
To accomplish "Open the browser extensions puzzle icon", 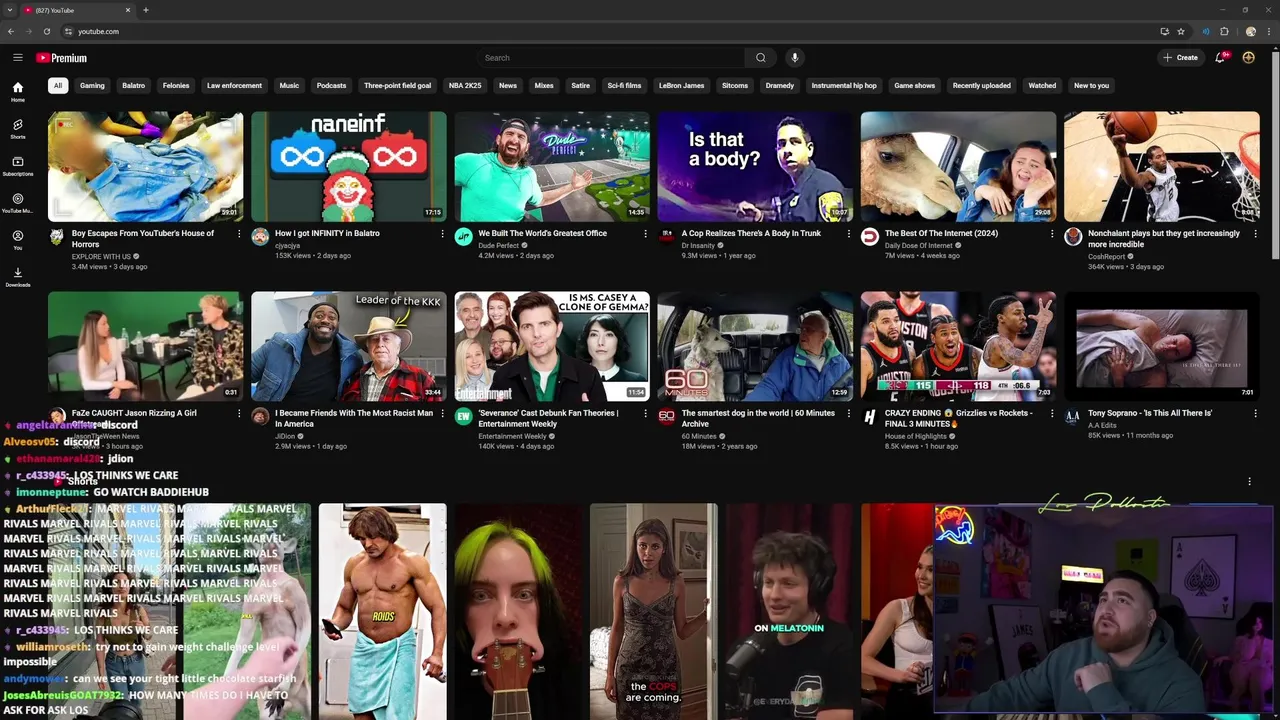I will [x=1224, y=31].
